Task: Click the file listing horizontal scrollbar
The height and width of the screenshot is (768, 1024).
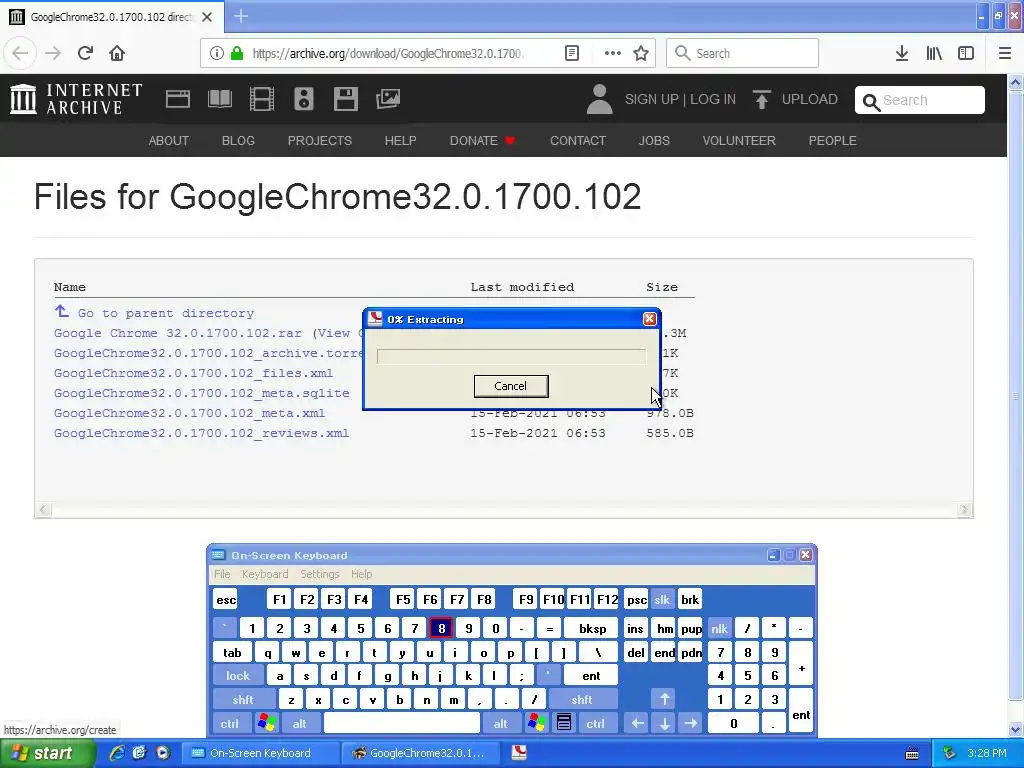Action: click(504, 509)
